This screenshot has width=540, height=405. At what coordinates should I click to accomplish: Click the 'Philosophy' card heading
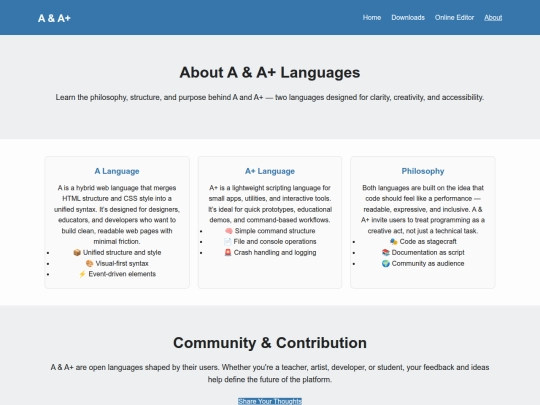(423, 171)
